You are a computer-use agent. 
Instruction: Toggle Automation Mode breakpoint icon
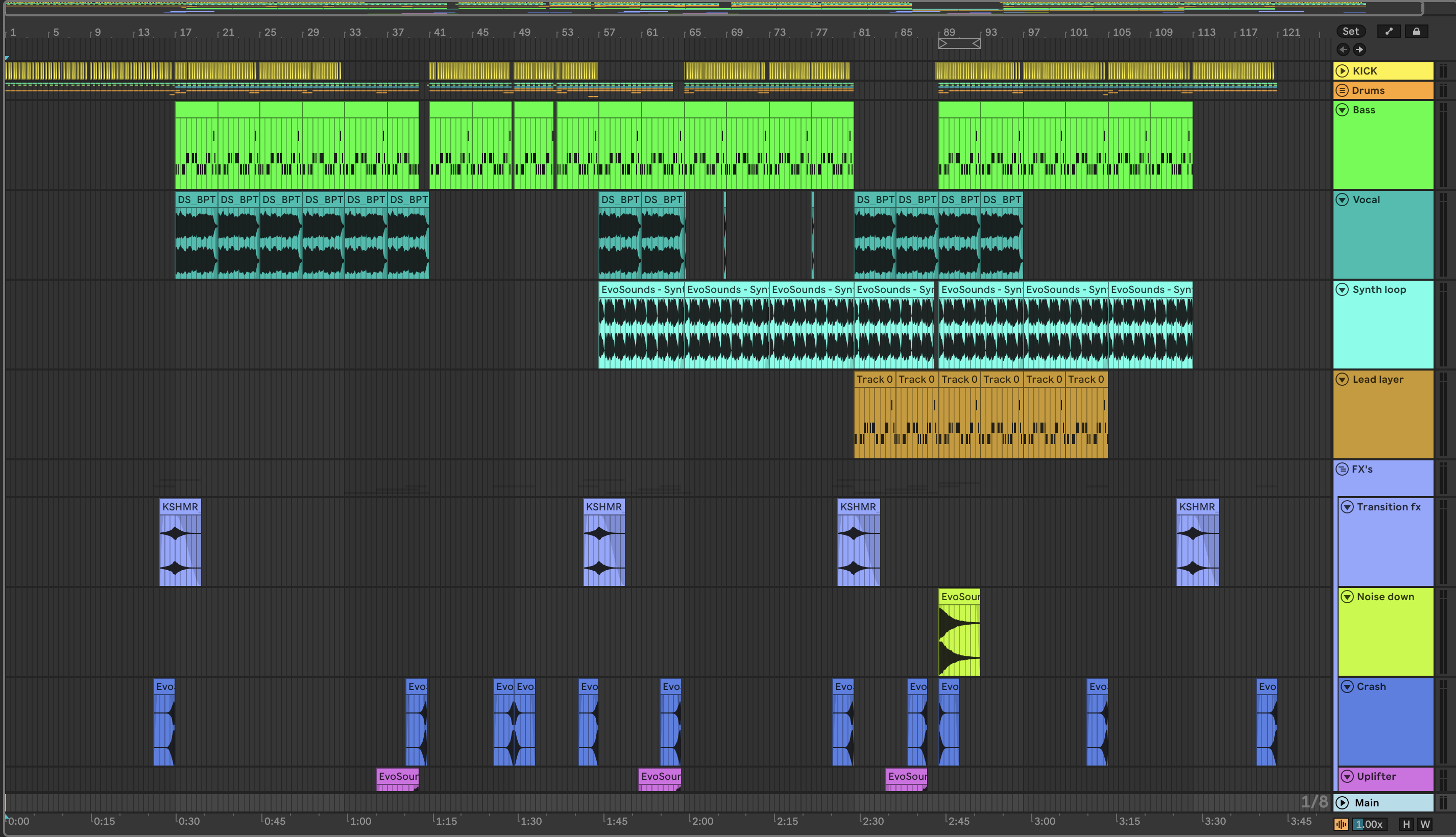[1389, 32]
